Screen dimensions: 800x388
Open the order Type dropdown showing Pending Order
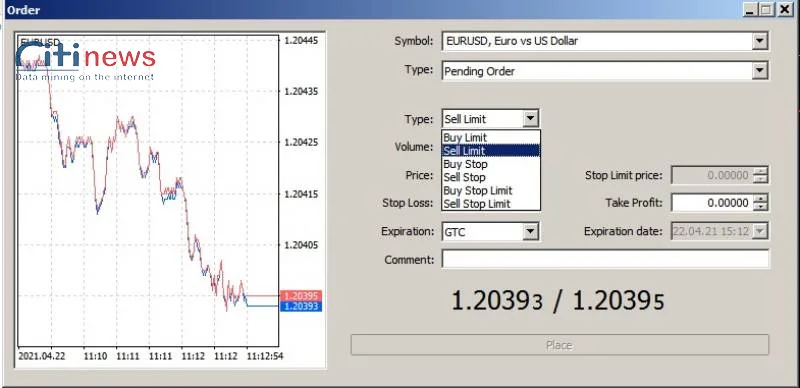pyautogui.click(x=605, y=71)
